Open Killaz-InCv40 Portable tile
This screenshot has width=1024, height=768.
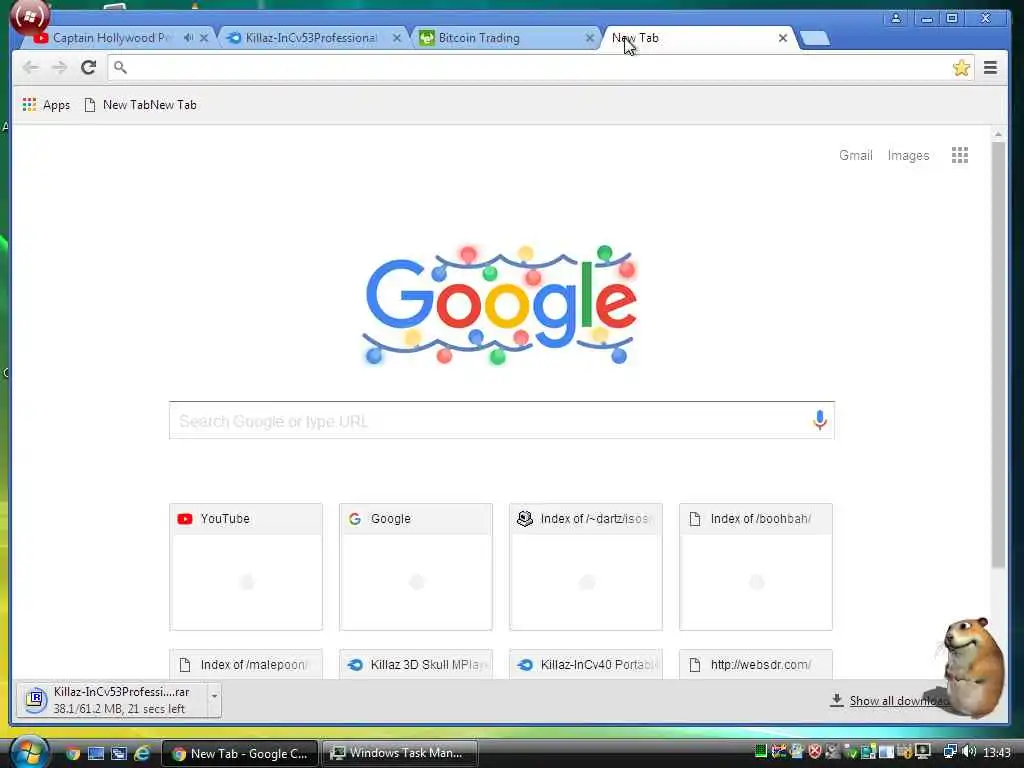[x=586, y=664]
